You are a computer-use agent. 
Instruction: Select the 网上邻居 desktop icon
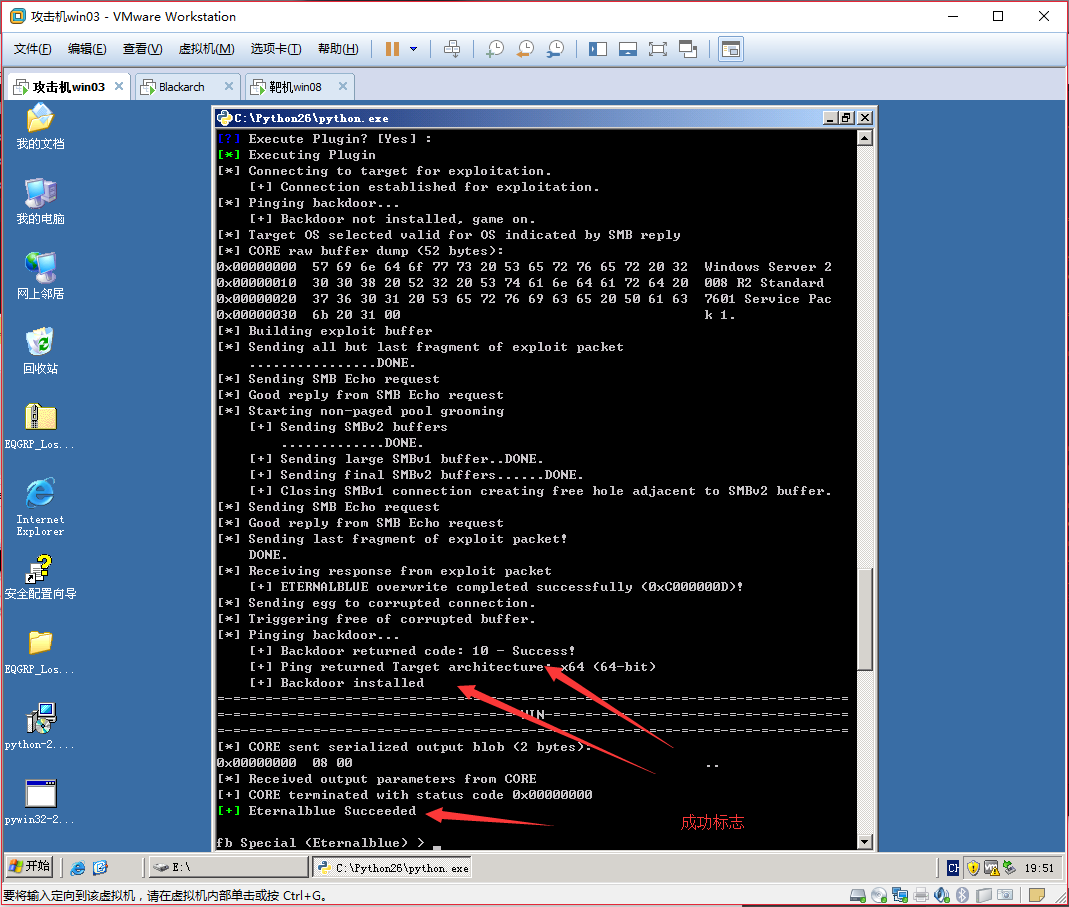pos(40,276)
